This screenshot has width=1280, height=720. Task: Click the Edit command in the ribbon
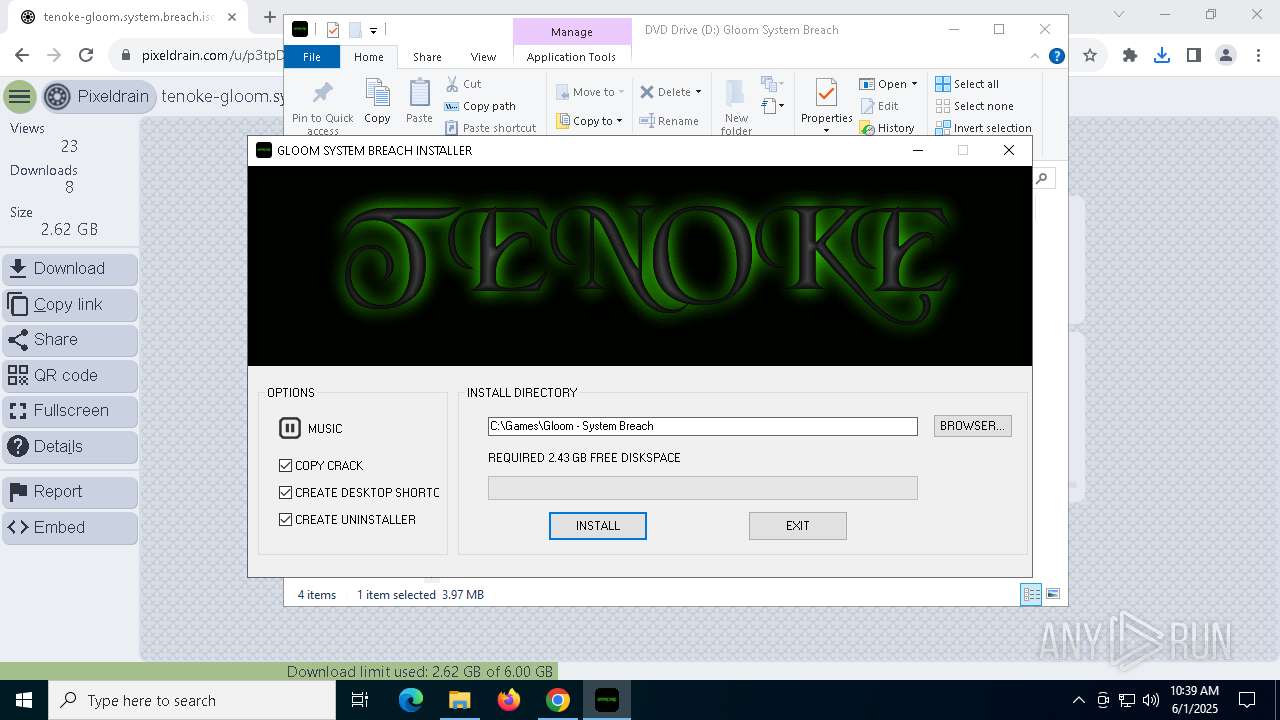[x=878, y=106]
